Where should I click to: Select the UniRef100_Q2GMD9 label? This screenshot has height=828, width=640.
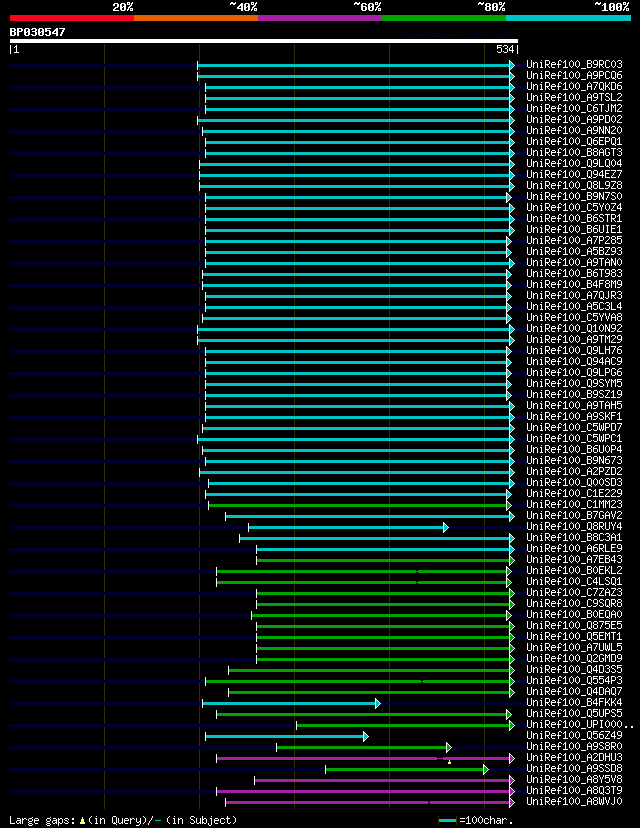click(x=574, y=658)
